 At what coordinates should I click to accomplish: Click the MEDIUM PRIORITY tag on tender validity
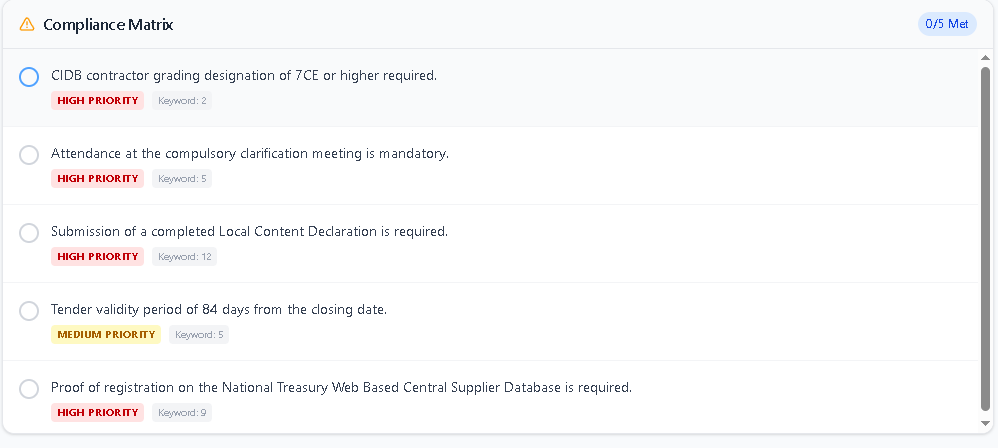(x=106, y=335)
